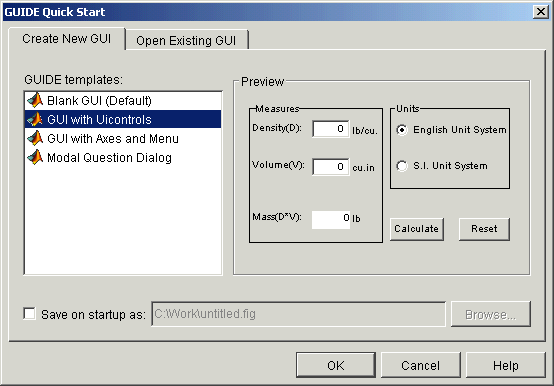Image resolution: width=554 pixels, height=386 pixels.
Task: Click the startup file path text field
Action: pos(299,314)
